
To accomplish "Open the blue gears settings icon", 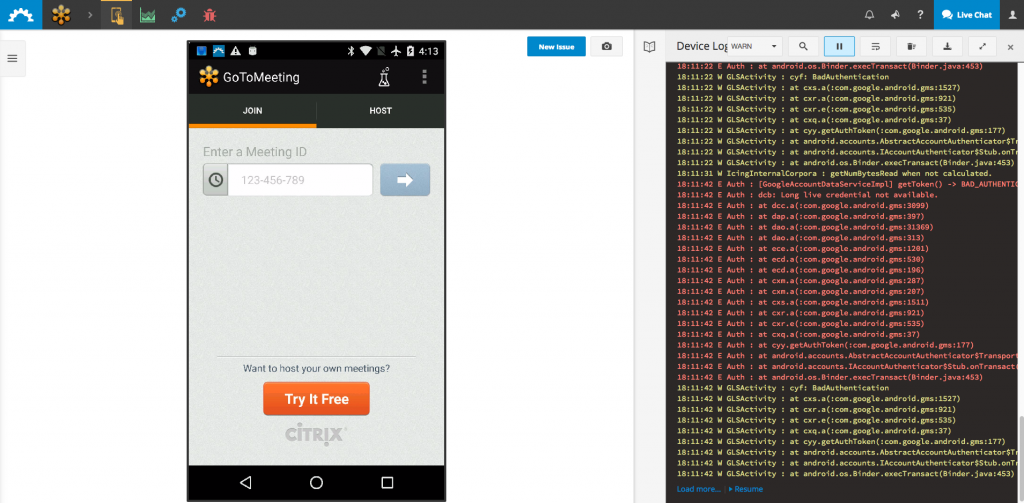I will point(178,15).
